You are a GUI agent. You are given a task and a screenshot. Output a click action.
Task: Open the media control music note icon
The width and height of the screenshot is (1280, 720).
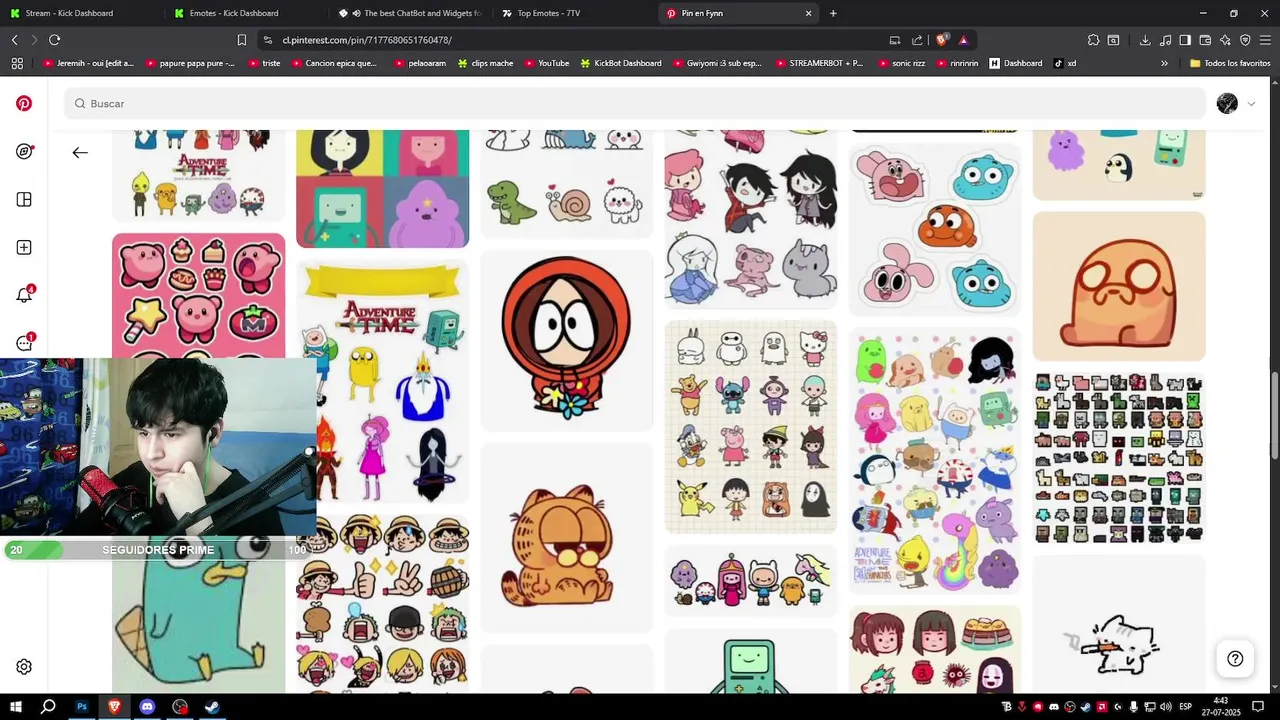click(x=1165, y=40)
